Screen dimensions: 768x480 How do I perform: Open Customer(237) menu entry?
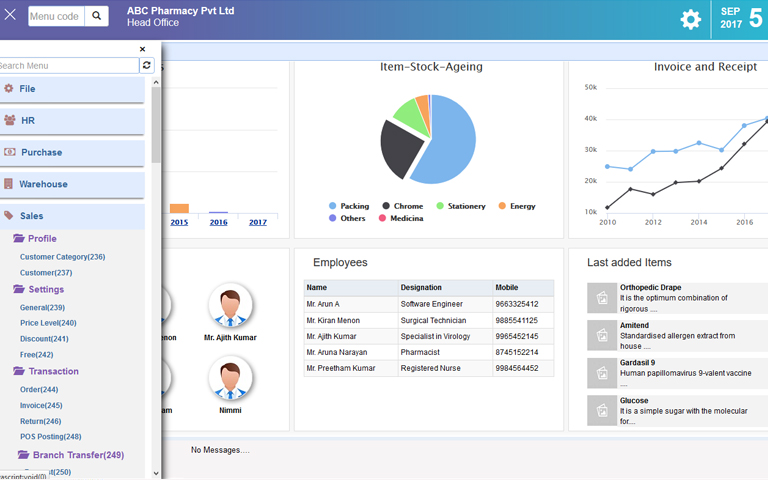46,273
